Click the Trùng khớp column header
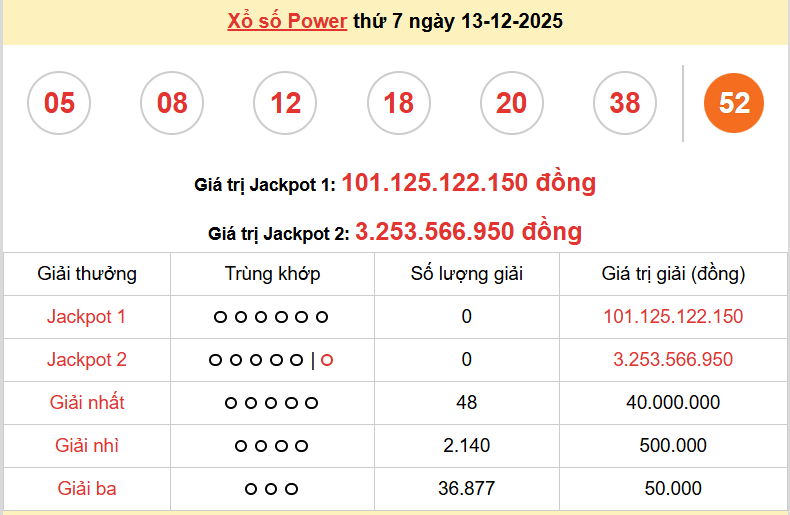The width and height of the screenshot is (790, 515). 272,274
